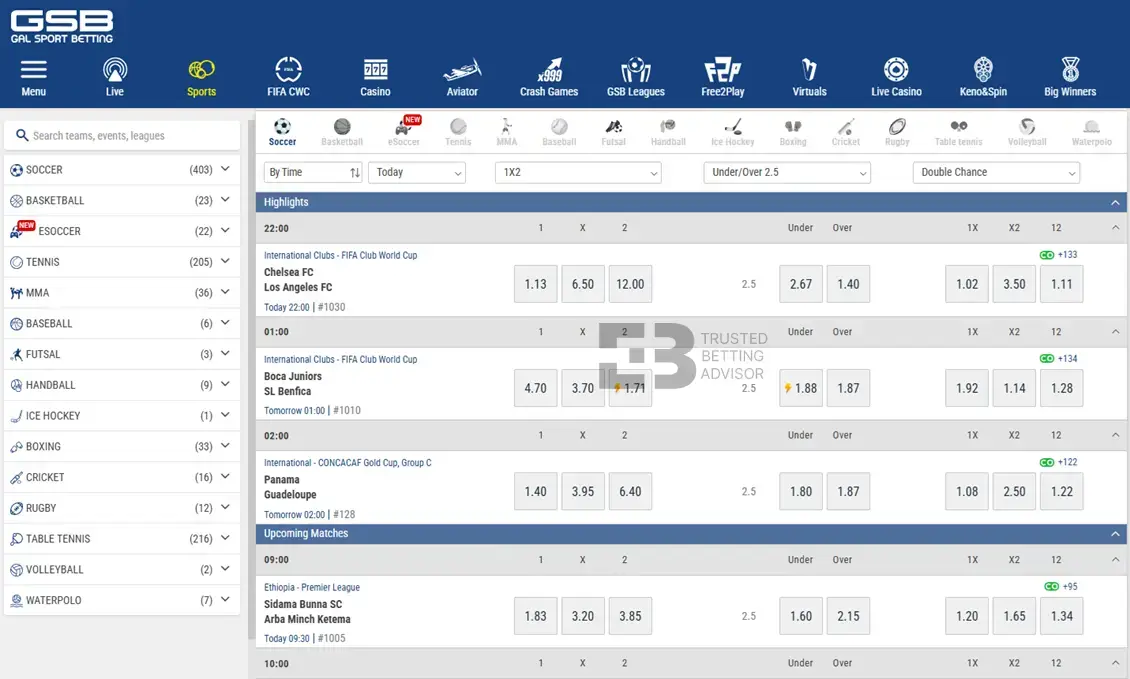
Task: Open Boca Juniors vs SL Benfica match
Action: coord(293,383)
